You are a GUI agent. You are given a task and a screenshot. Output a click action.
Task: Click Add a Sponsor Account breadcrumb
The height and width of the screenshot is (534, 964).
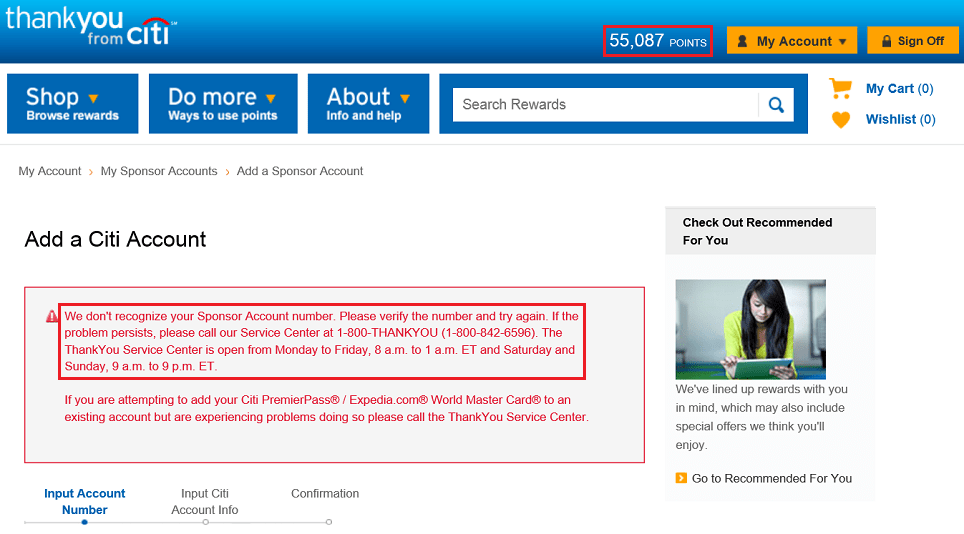(x=300, y=171)
